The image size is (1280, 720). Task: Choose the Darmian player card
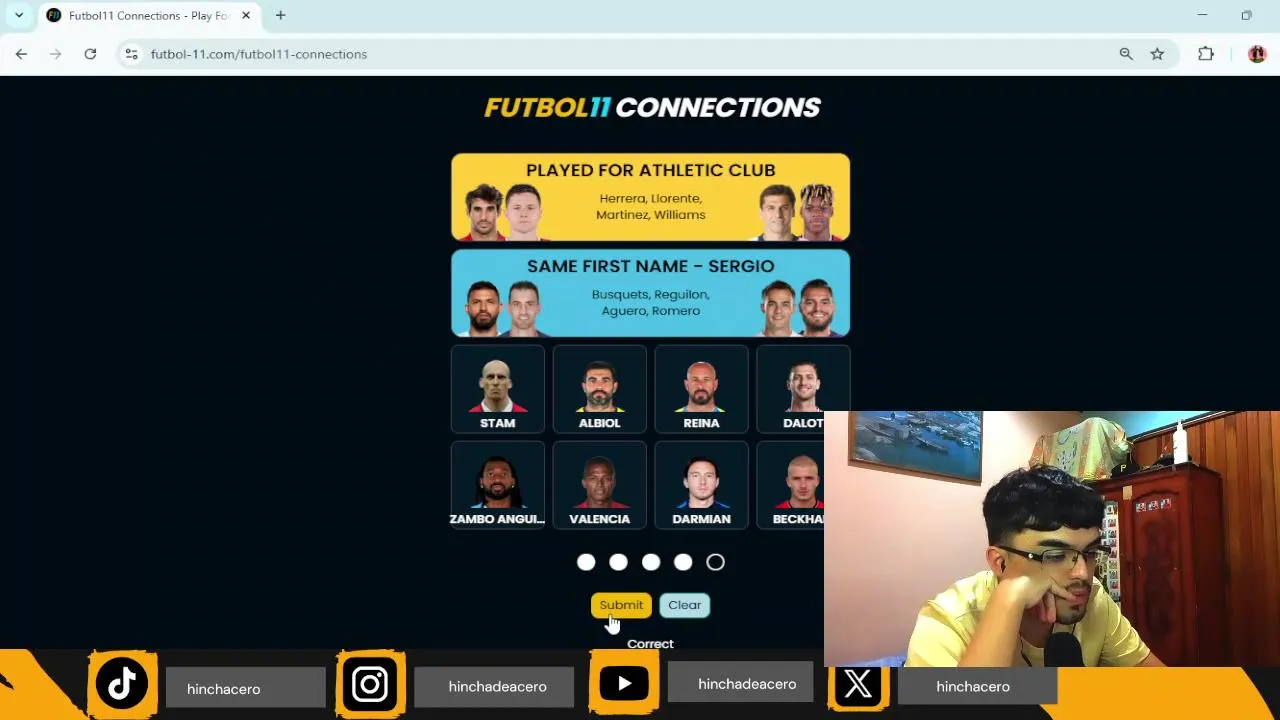tap(701, 485)
